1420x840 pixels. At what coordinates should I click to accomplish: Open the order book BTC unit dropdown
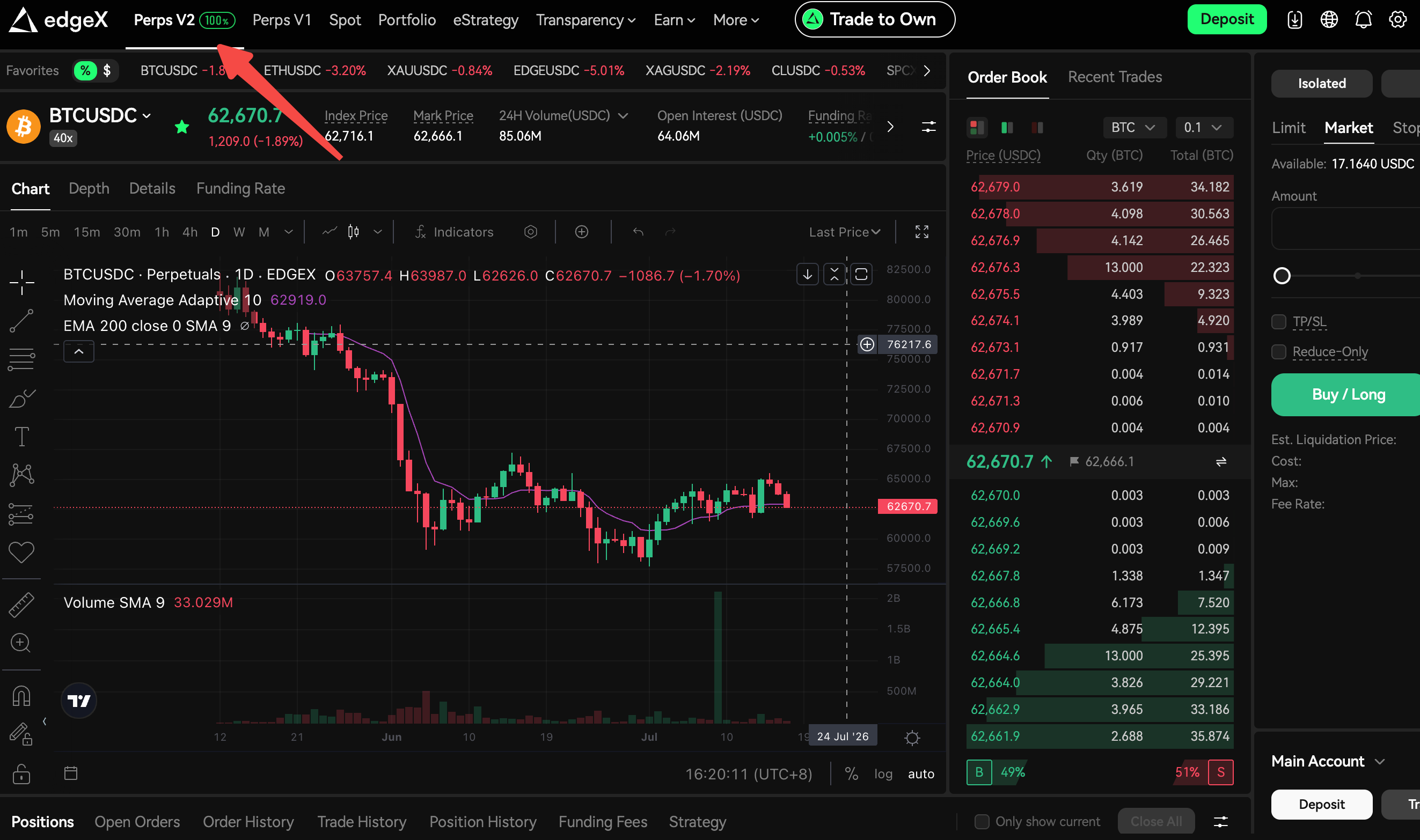pos(1134,127)
